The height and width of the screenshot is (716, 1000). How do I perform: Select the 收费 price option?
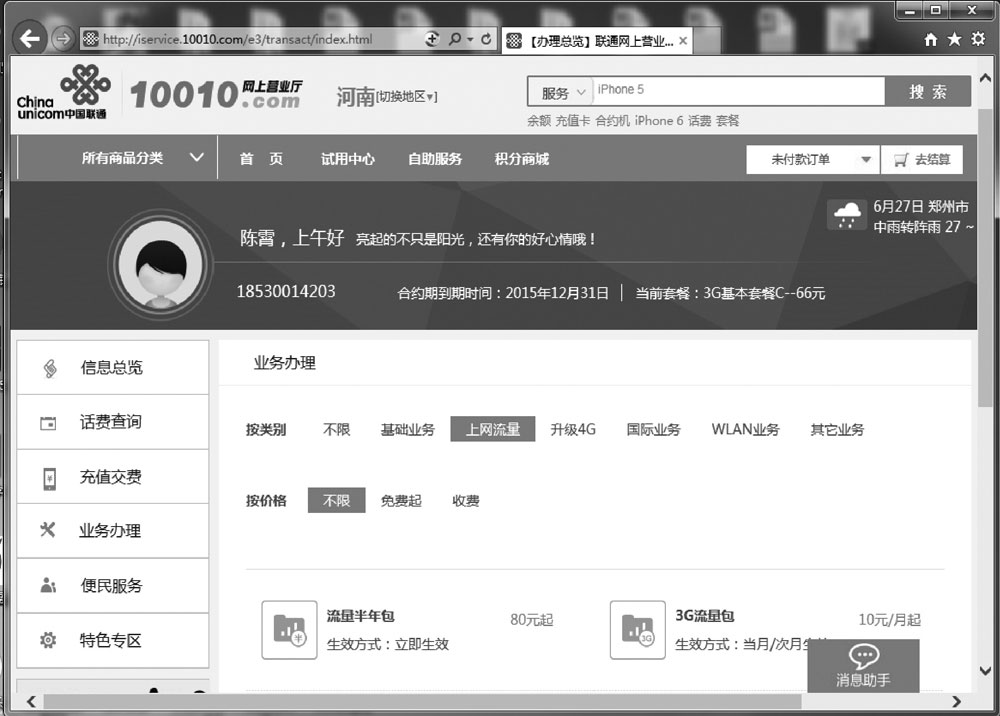pyautogui.click(x=465, y=500)
